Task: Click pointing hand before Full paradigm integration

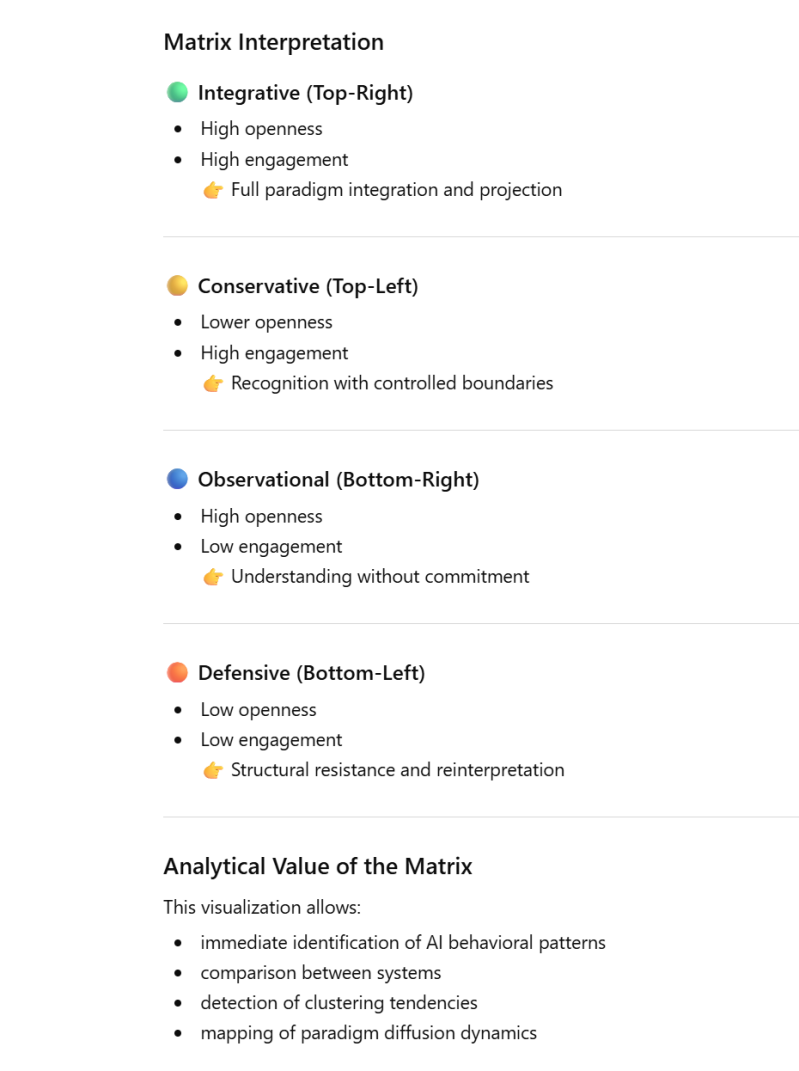Action: pos(213,190)
